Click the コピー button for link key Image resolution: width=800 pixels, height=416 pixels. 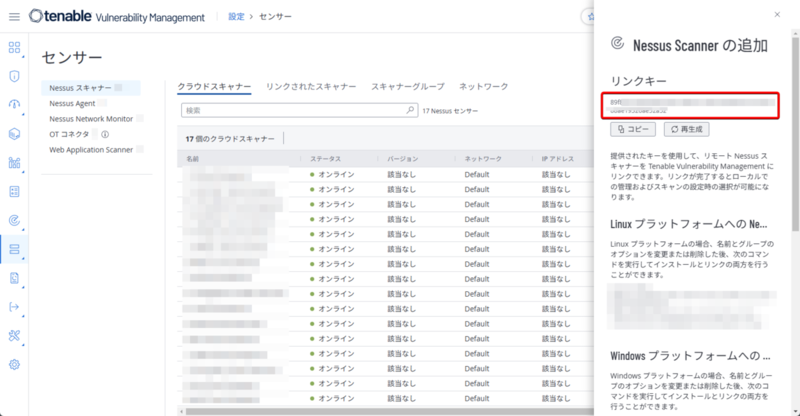(633, 129)
